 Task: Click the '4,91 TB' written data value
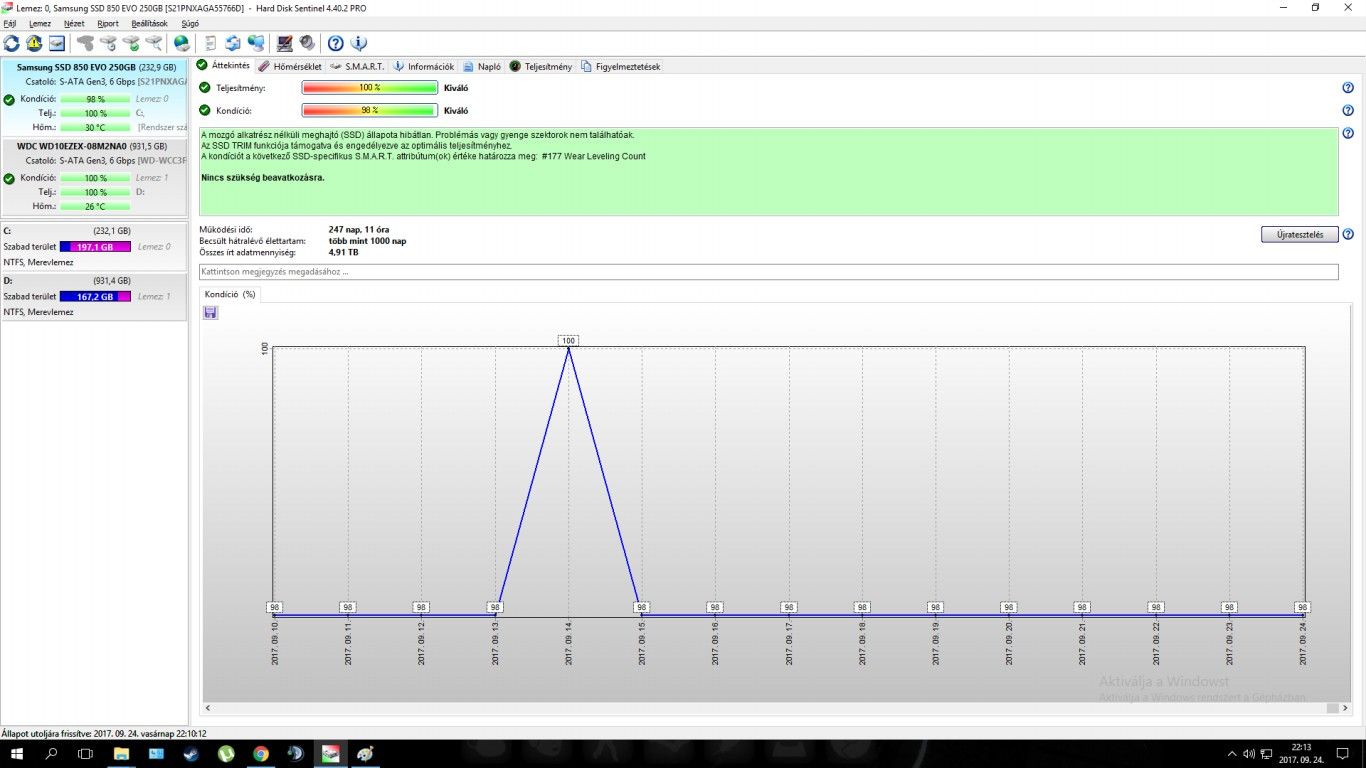pyautogui.click(x=343, y=252)
